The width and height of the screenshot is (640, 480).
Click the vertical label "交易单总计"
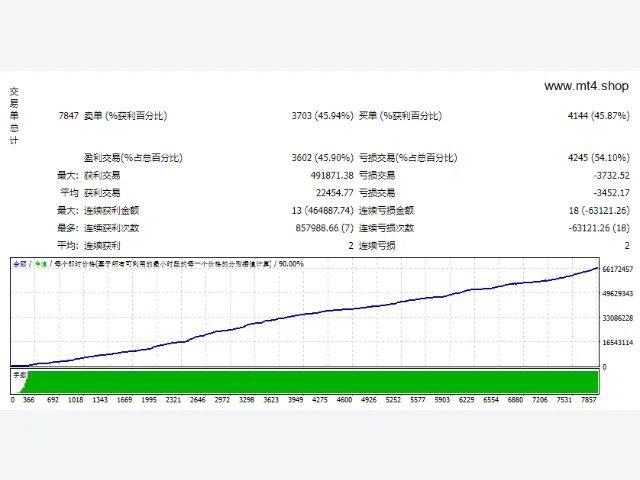pos(14,116)
